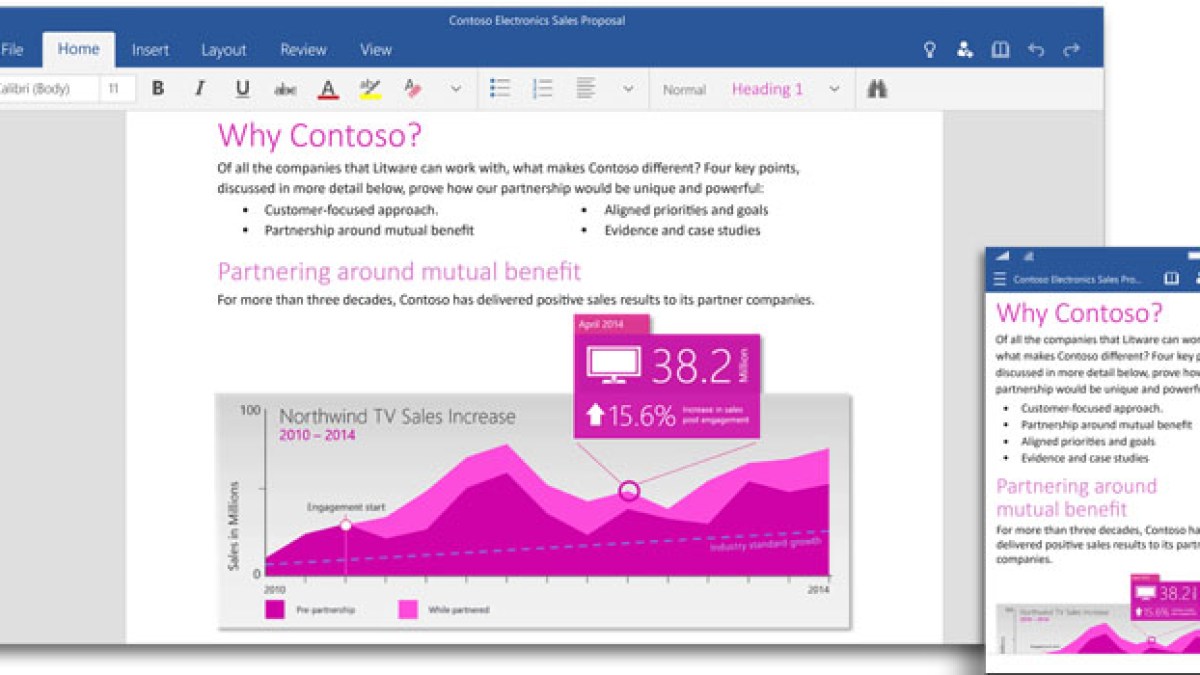Open Find with the binoculars icon
The height and width of the screenshot is (675, 1200).
[x=878, y=89]
